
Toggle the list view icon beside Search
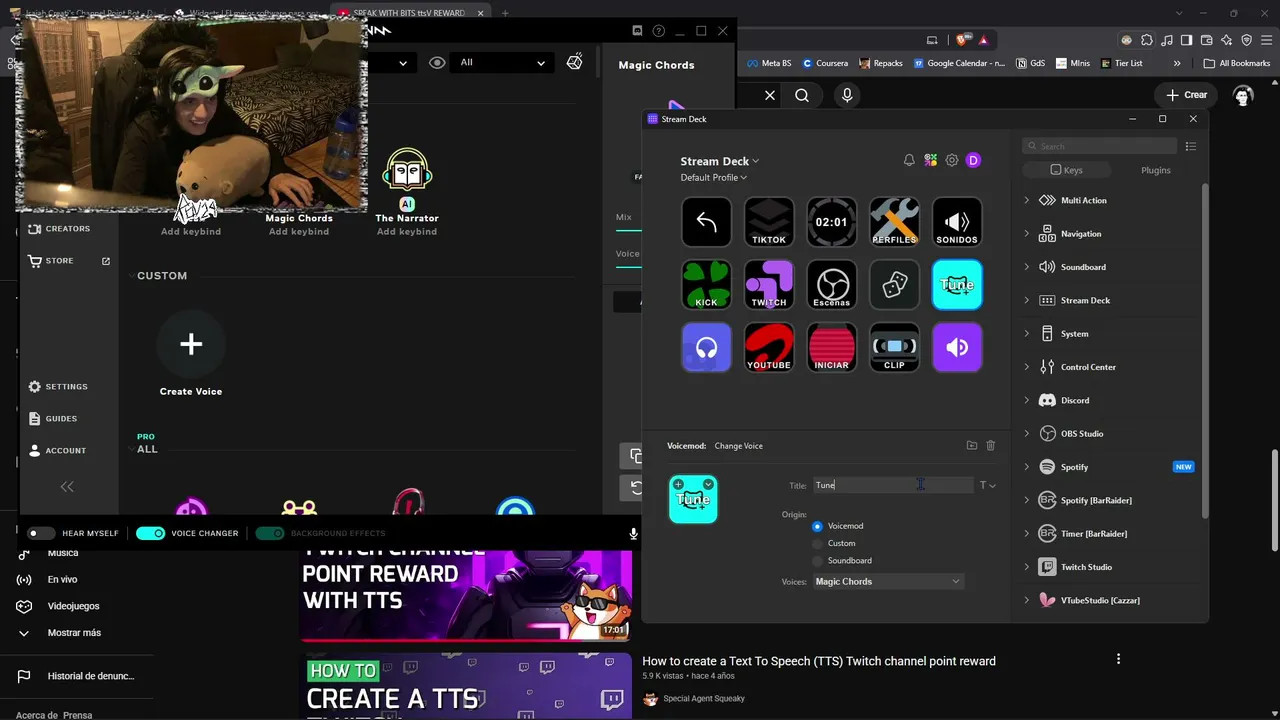click(x=1190, y=146)
